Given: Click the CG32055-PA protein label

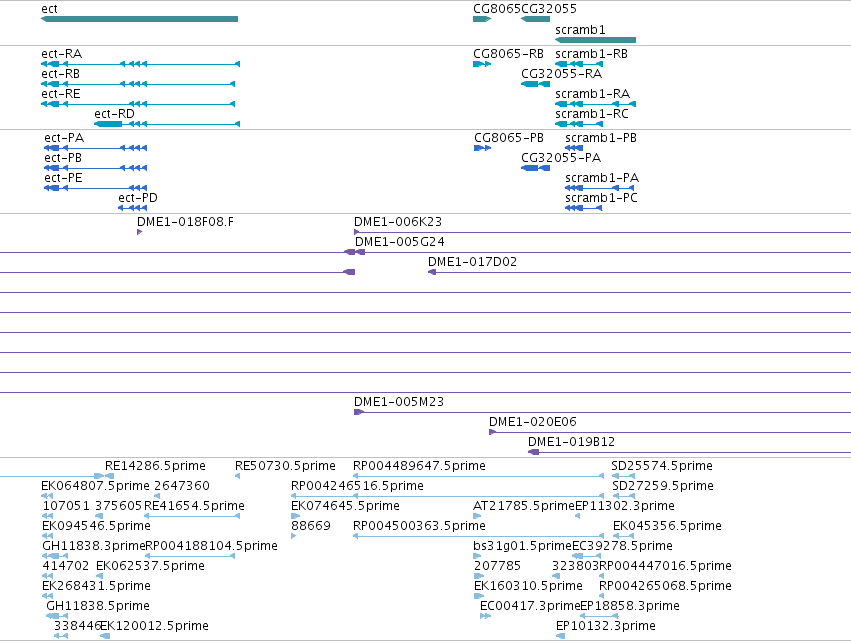Looking at the screenshot, I should 561,158.
